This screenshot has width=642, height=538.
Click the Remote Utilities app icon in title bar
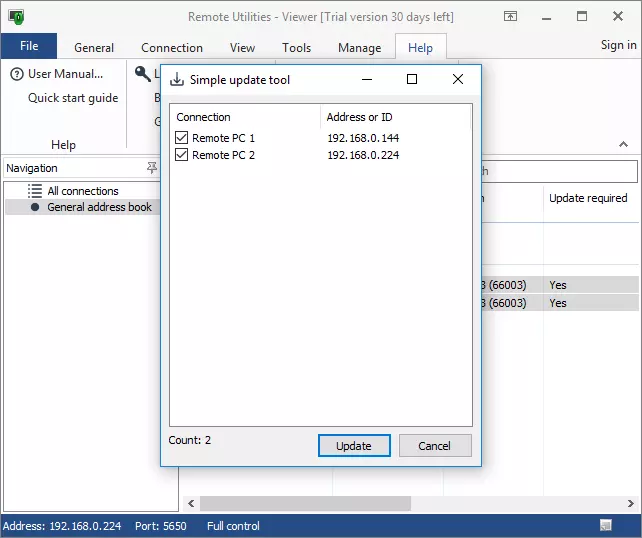coord(16,17)
